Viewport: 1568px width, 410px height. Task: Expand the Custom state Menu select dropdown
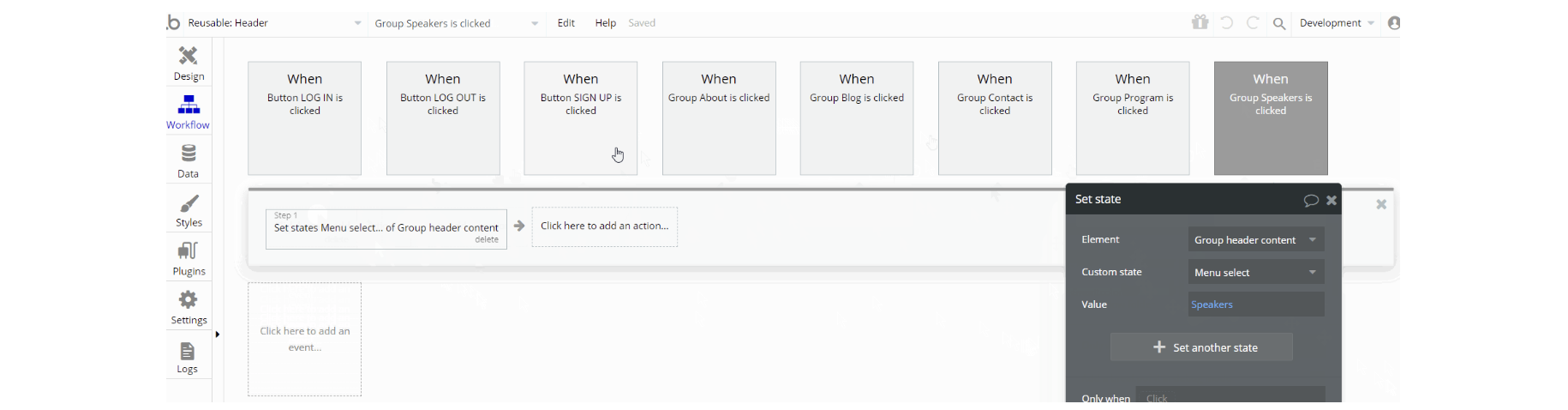[1255, 273]
